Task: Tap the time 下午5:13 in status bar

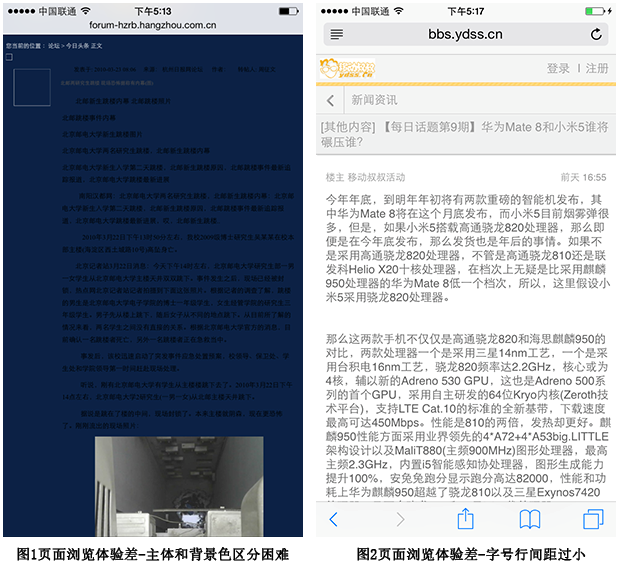Action: tap(153, 11)
